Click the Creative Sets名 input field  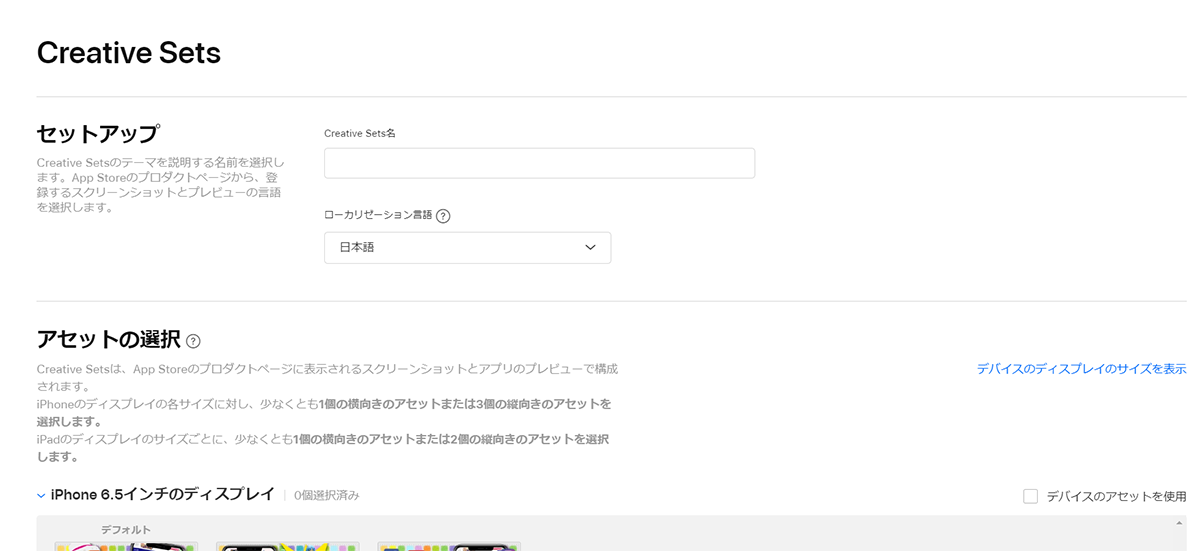click(539, 163)
